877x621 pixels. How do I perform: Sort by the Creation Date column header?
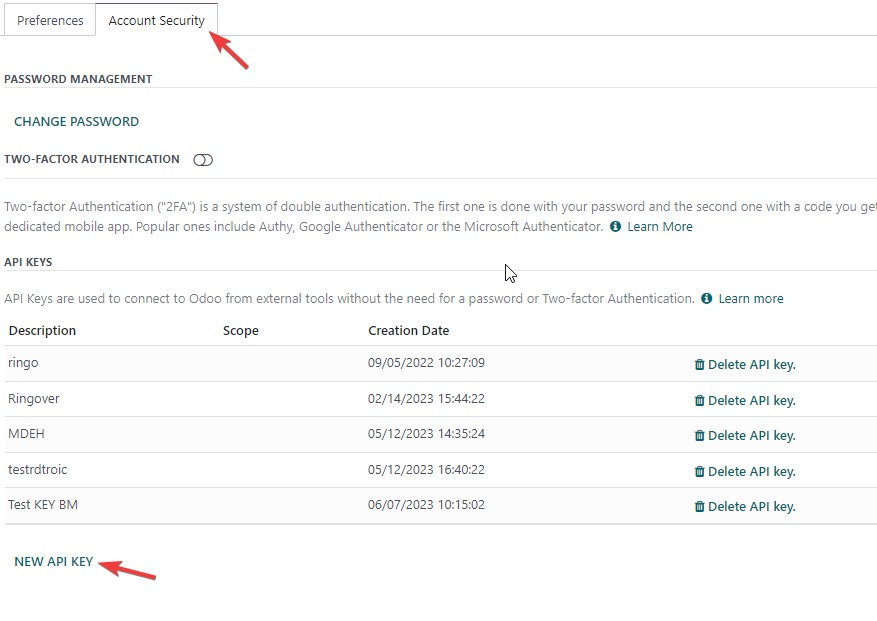pos(409,331)
